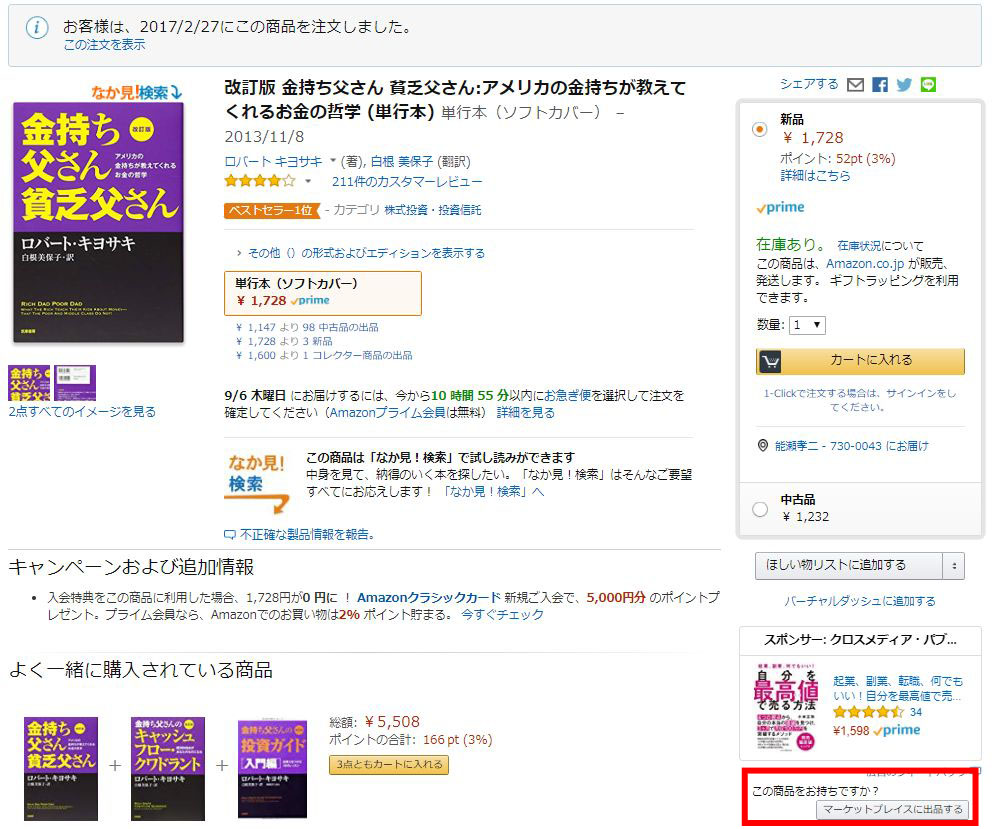The width and height of the screenshot is (992, 829).
Task: Click 1-Click sign-in prompt link
Action: (x=860, y=400)
